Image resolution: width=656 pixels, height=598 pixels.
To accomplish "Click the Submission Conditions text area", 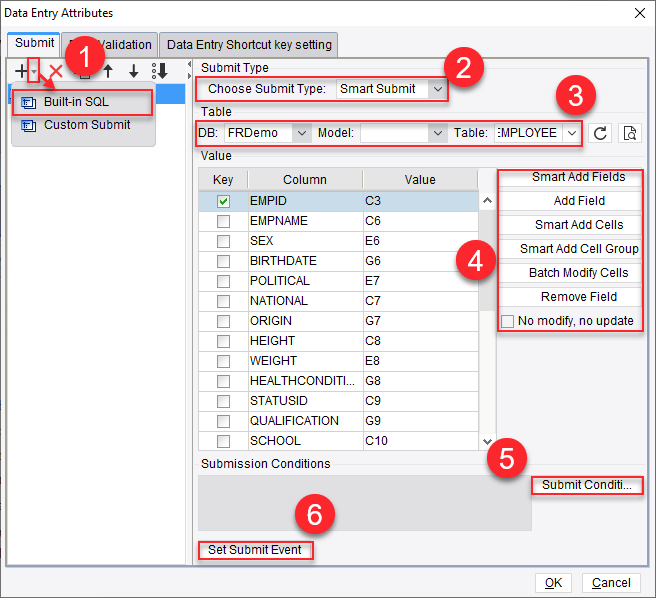I will click(x=365, y=503).
